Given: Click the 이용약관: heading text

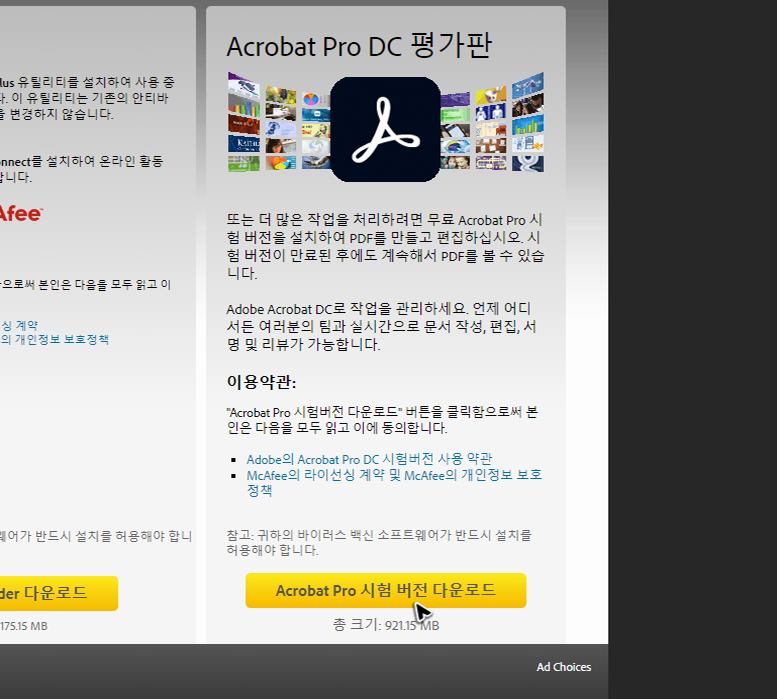Looking at the screenshot, I should (x=261, y=382).
